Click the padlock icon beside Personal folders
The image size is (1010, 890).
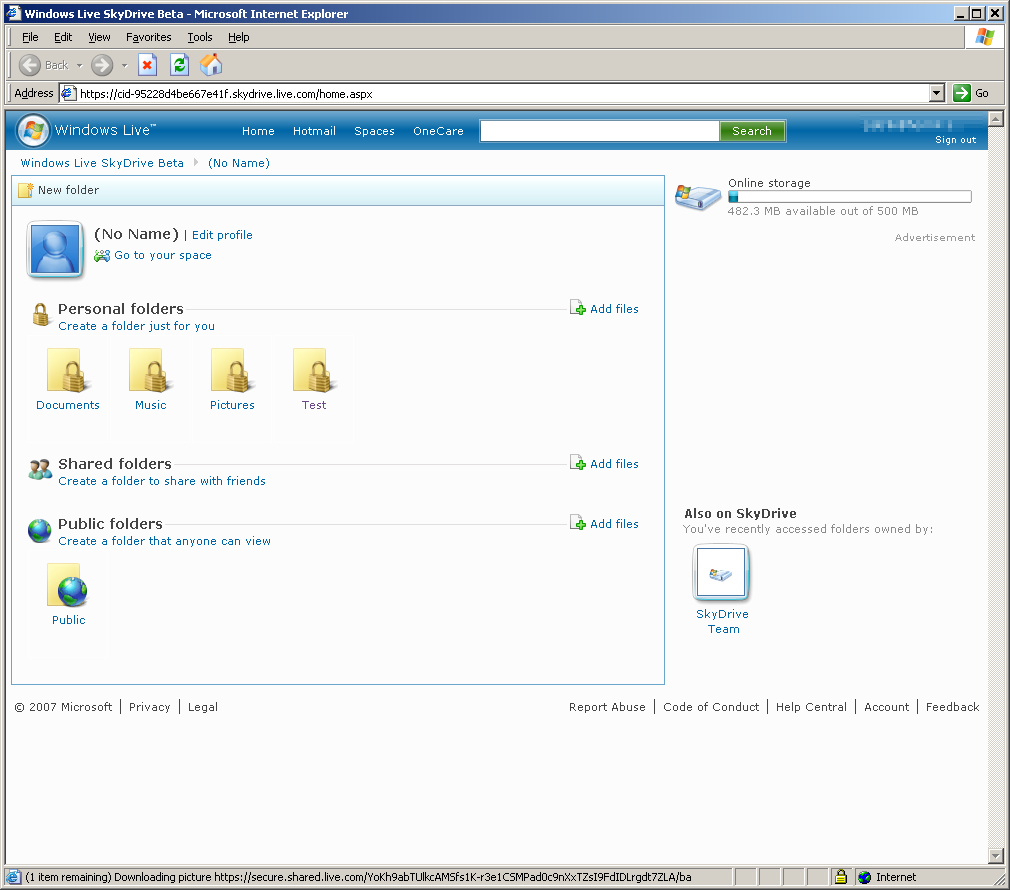coord(41,314)
